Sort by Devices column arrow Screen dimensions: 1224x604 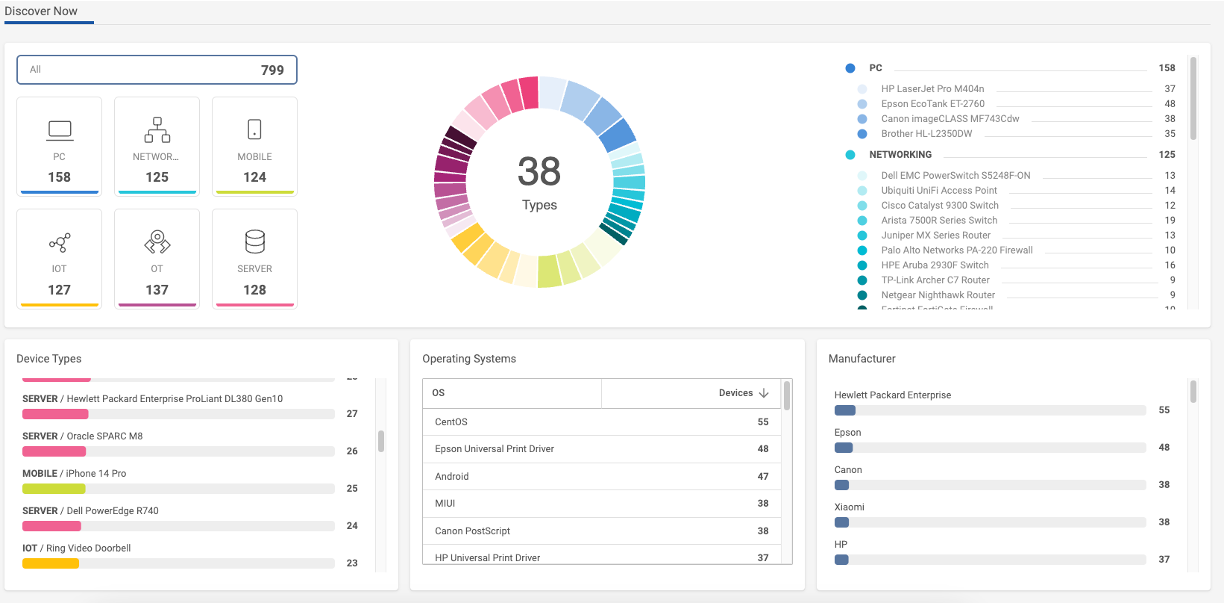coord(764,393)
